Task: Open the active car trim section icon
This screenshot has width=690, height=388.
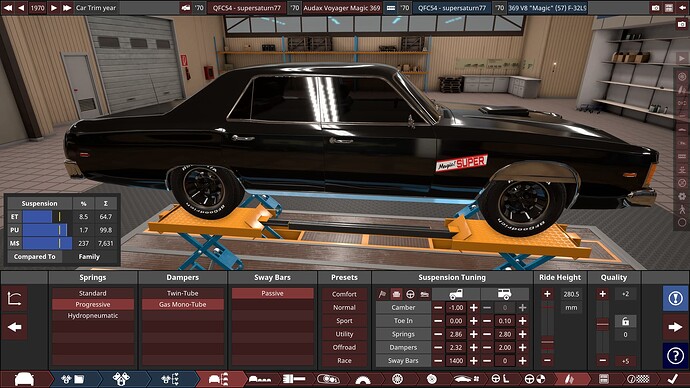Action: 219,379
